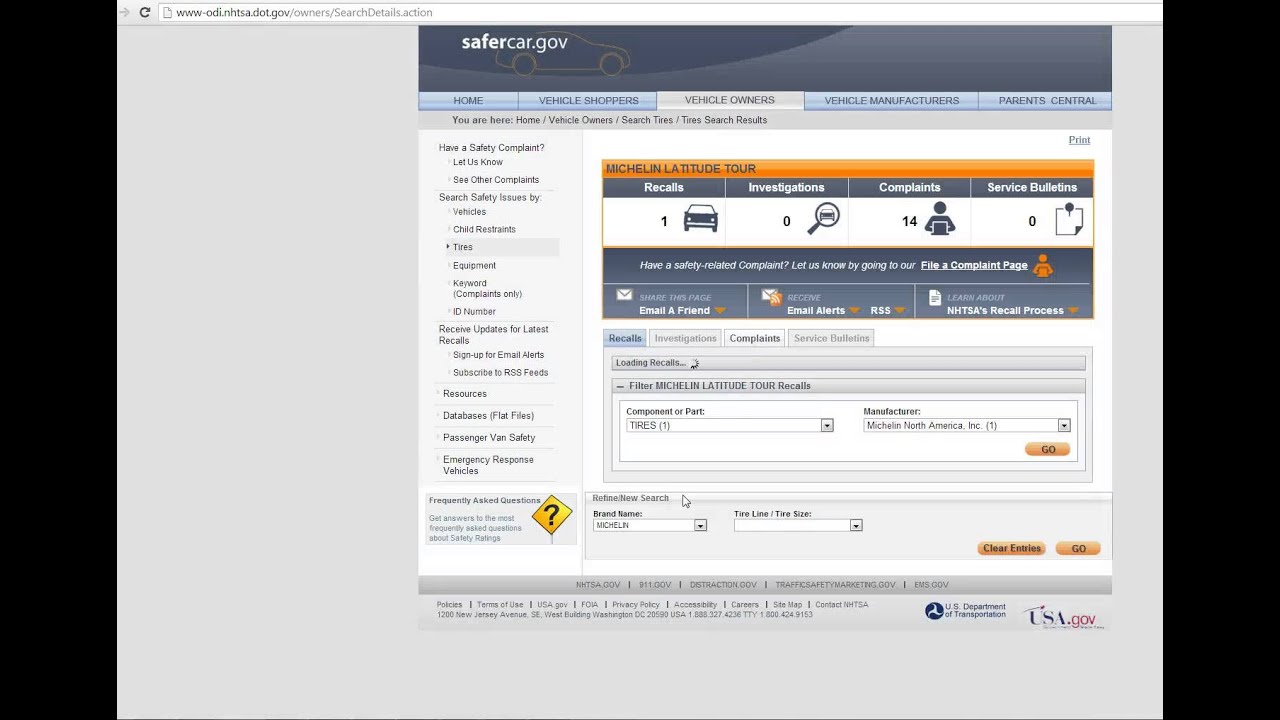1280x720 pixels.
Task: Open the File a Complaint Page link
Action: coord(974,265)
